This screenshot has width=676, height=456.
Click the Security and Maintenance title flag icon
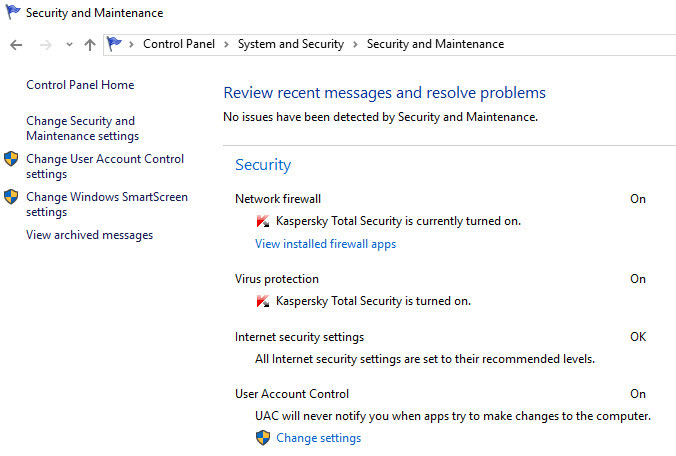(x=13, y=12)
